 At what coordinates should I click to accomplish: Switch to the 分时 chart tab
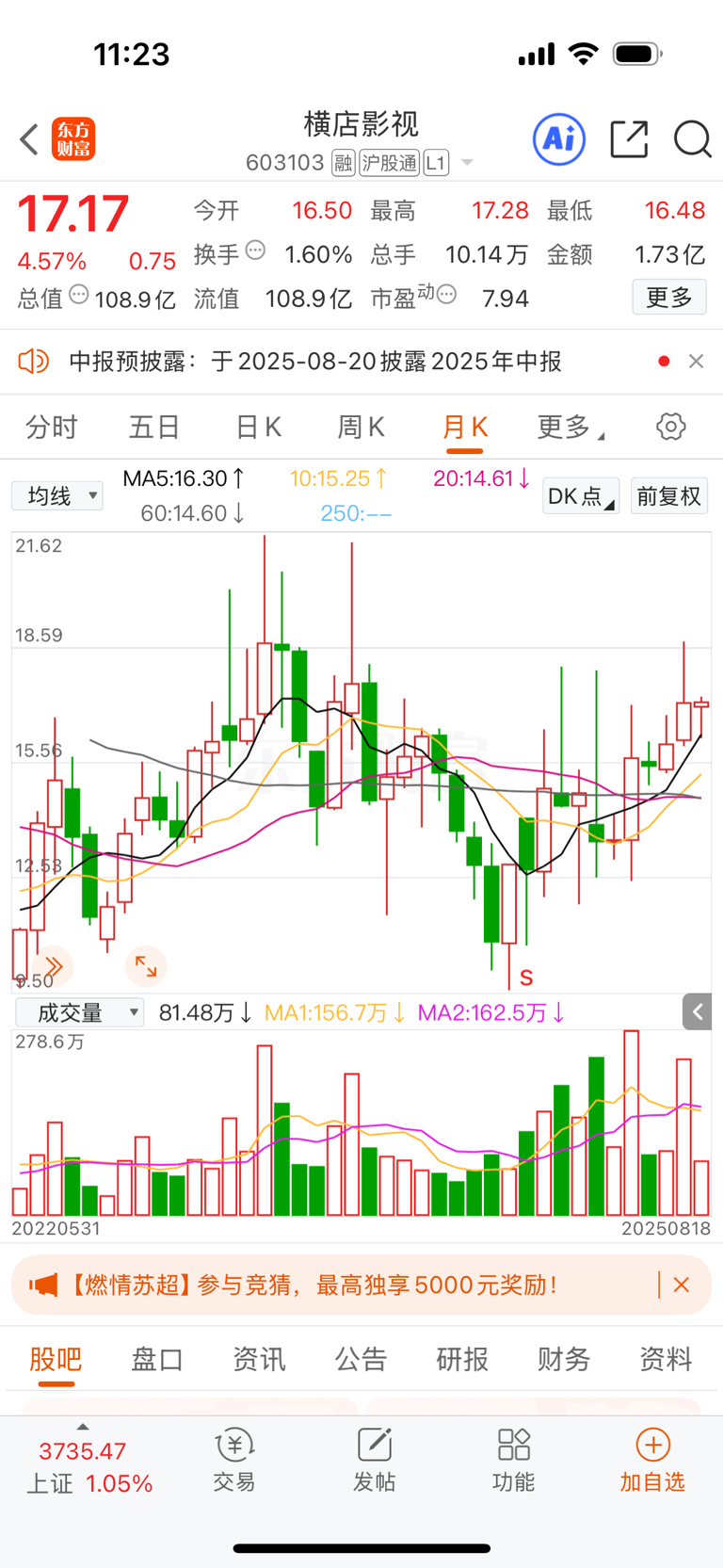point(52,428)
